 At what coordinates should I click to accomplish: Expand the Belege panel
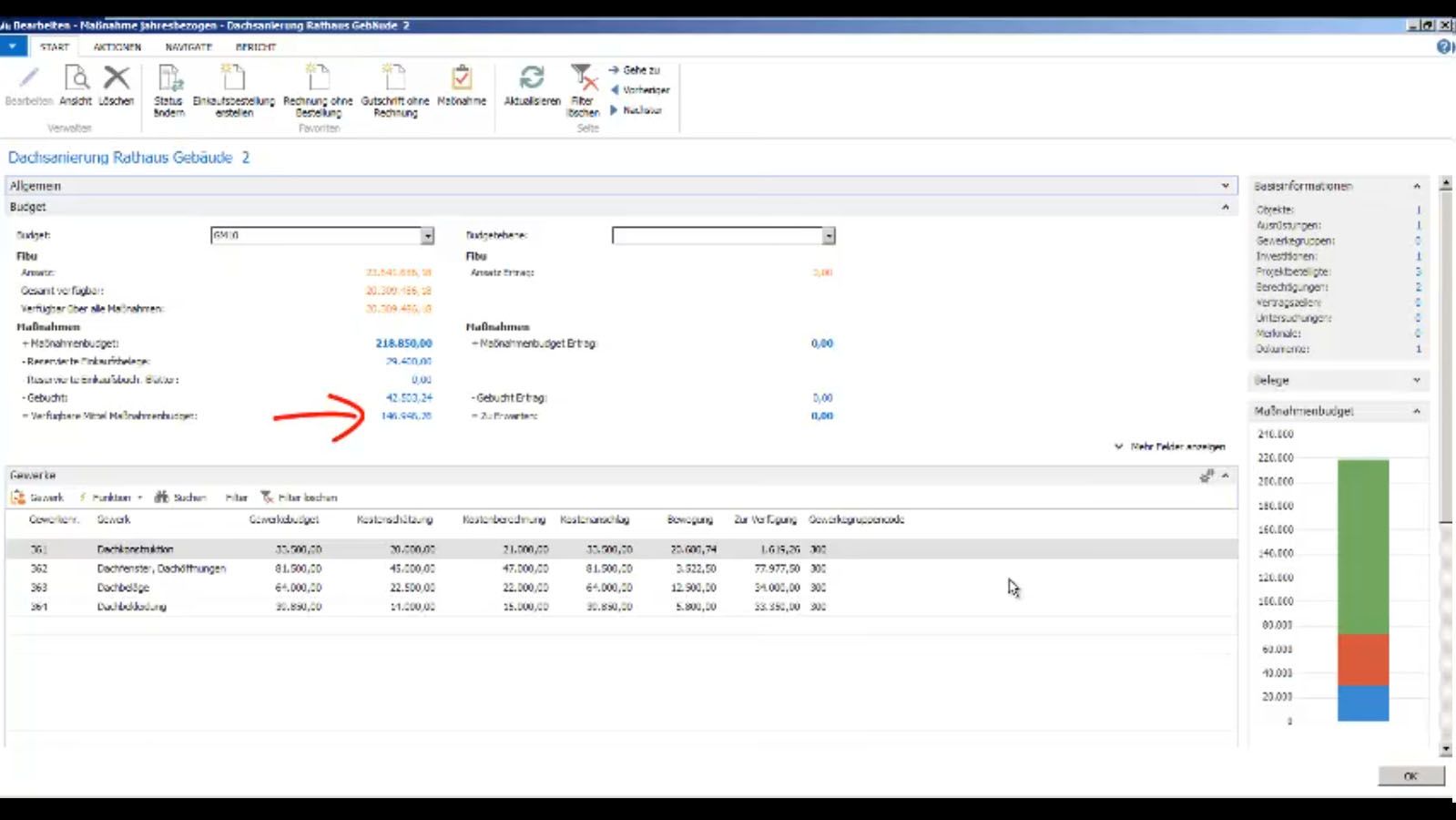tap(1416, 381)
